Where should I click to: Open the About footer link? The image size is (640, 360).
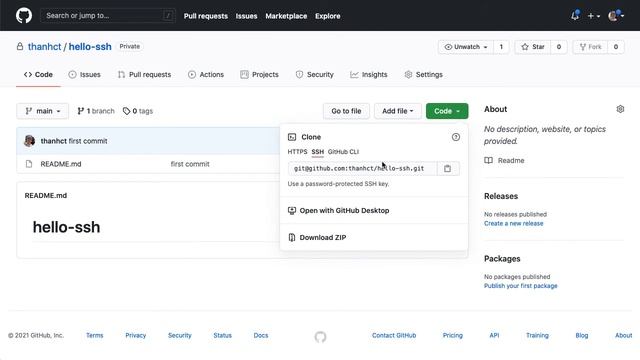[623, 336]
